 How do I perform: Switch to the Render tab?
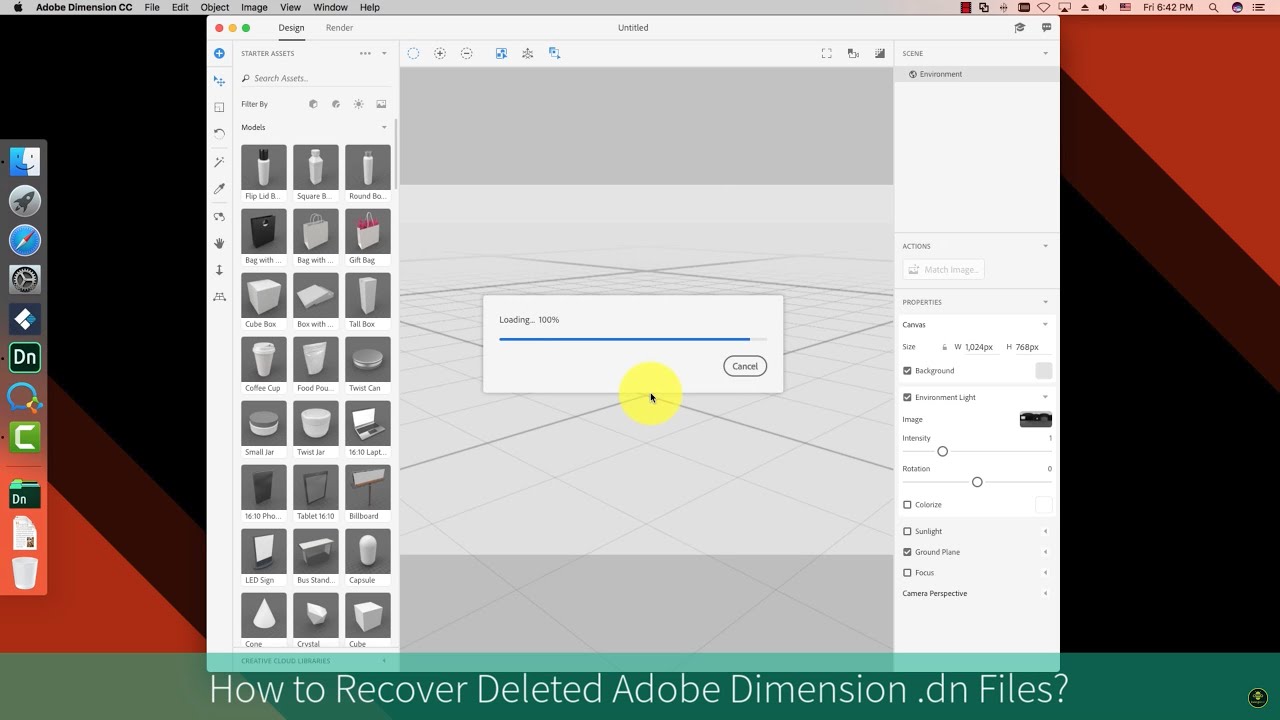339,28
